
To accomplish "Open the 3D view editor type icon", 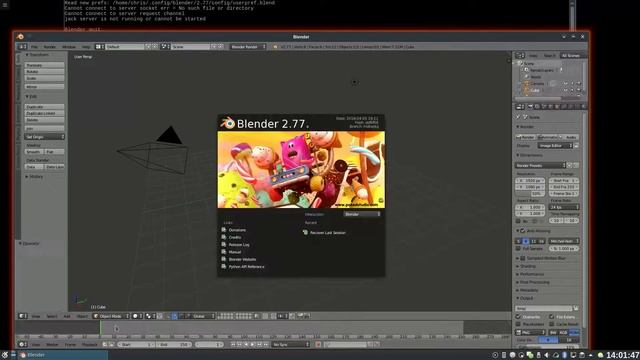I will point(22,316).
